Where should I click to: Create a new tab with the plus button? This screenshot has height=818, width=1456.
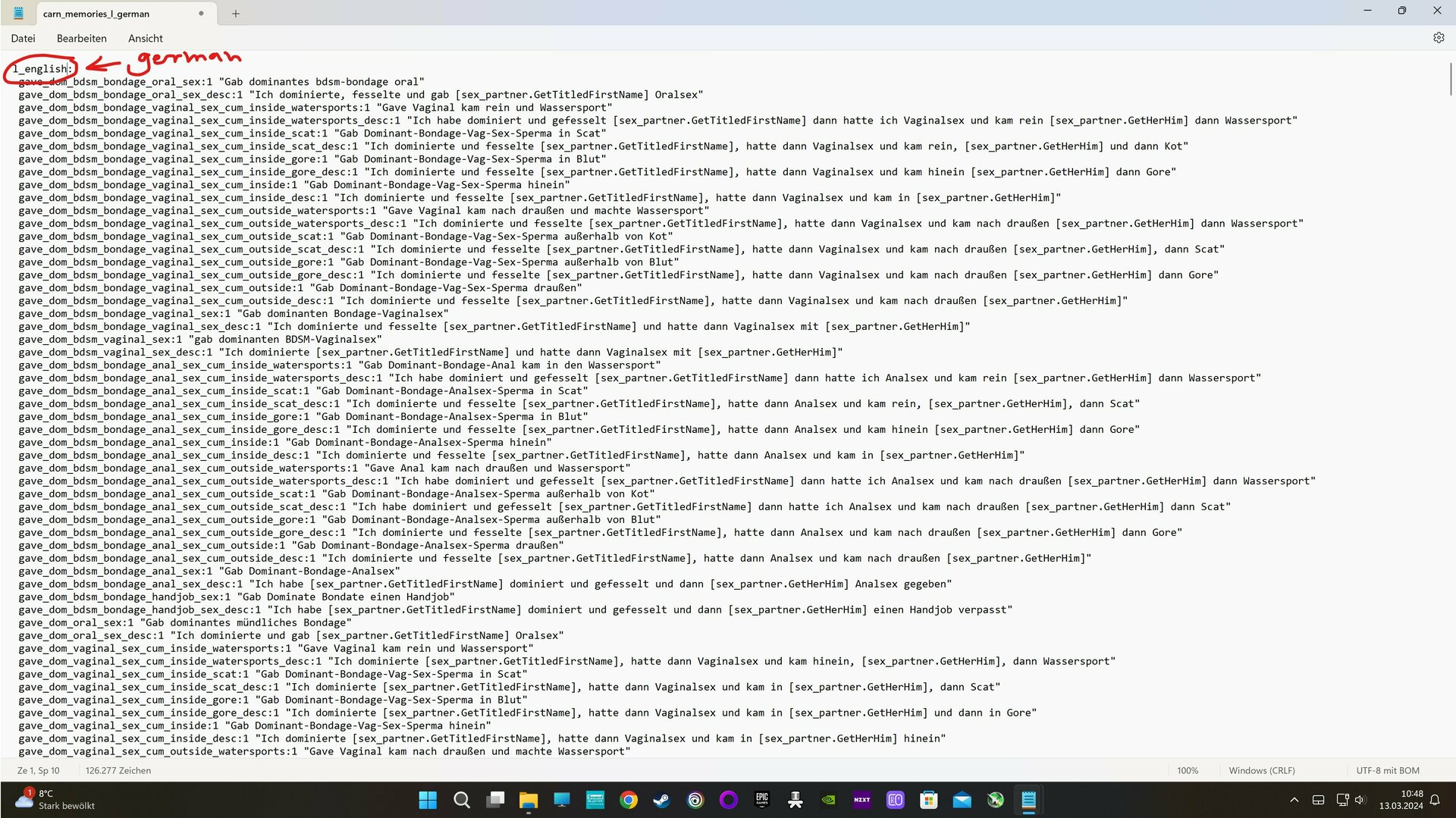click(x=235, y=13)
